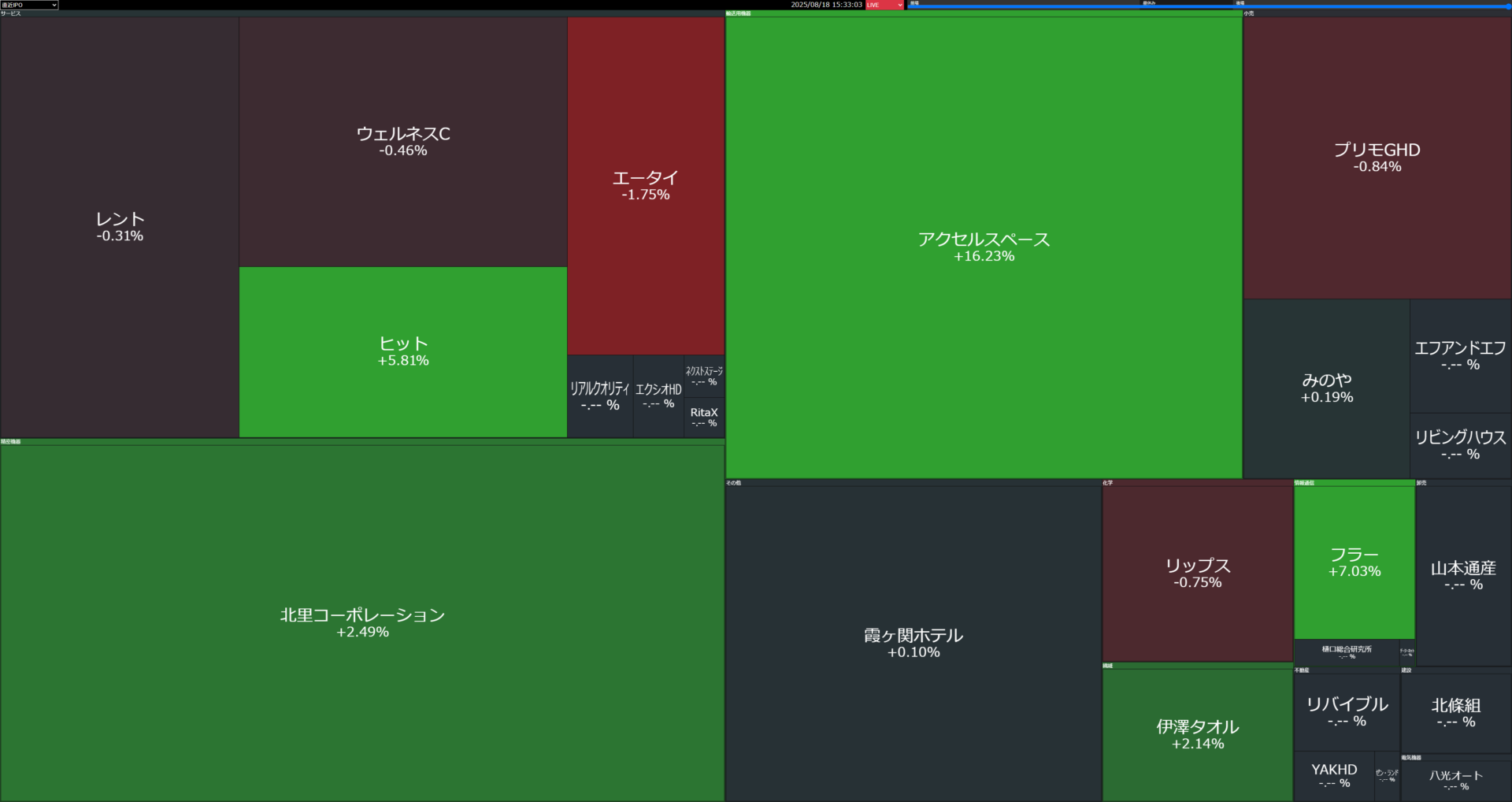Image resolution: width=1512 pixels, height=802 pixels.
Task: Open the 北里コーポレーション +2.49% tile
Action: click(x=362, y=623)
